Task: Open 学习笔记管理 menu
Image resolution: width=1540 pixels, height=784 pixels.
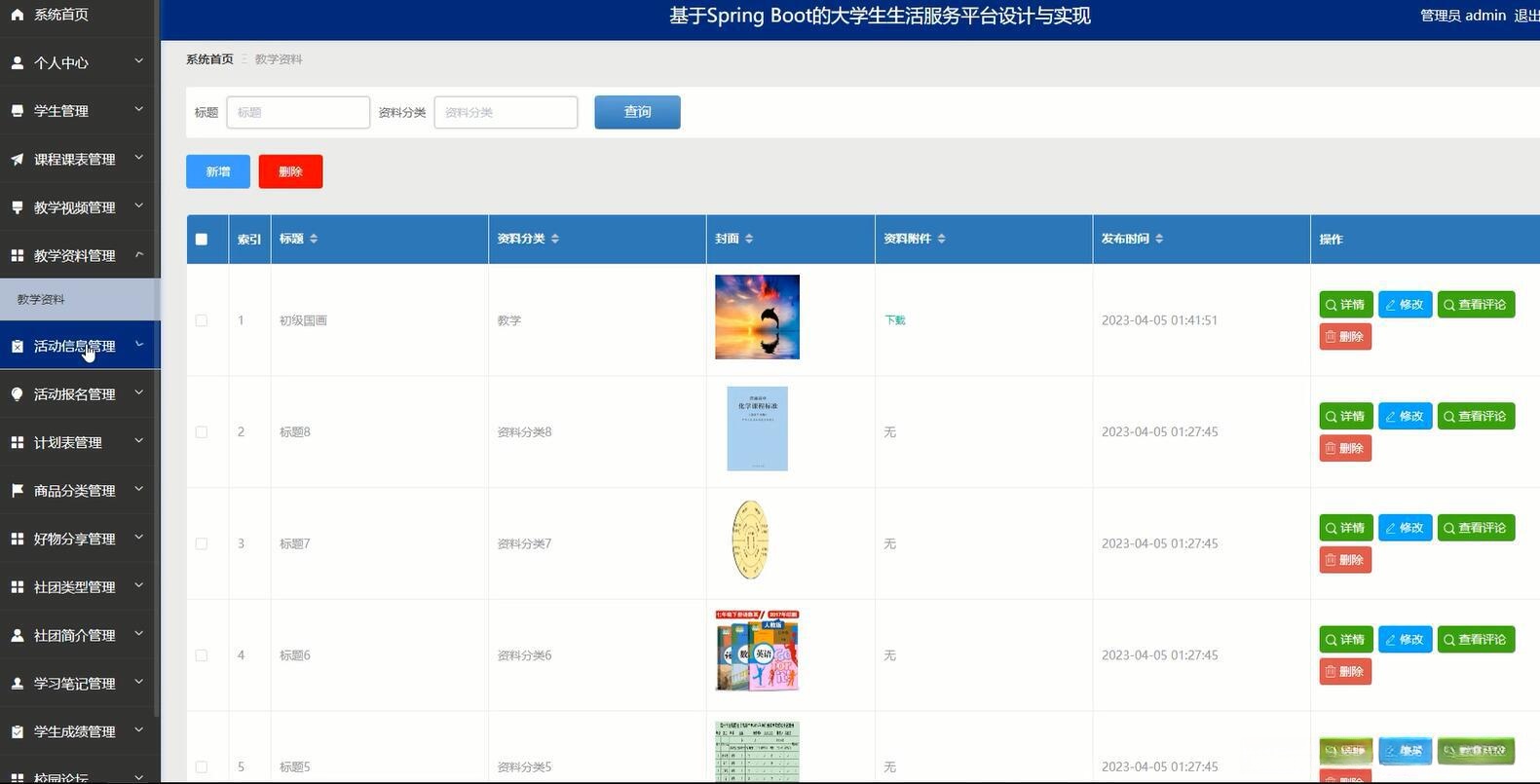Action: [78, 684]
